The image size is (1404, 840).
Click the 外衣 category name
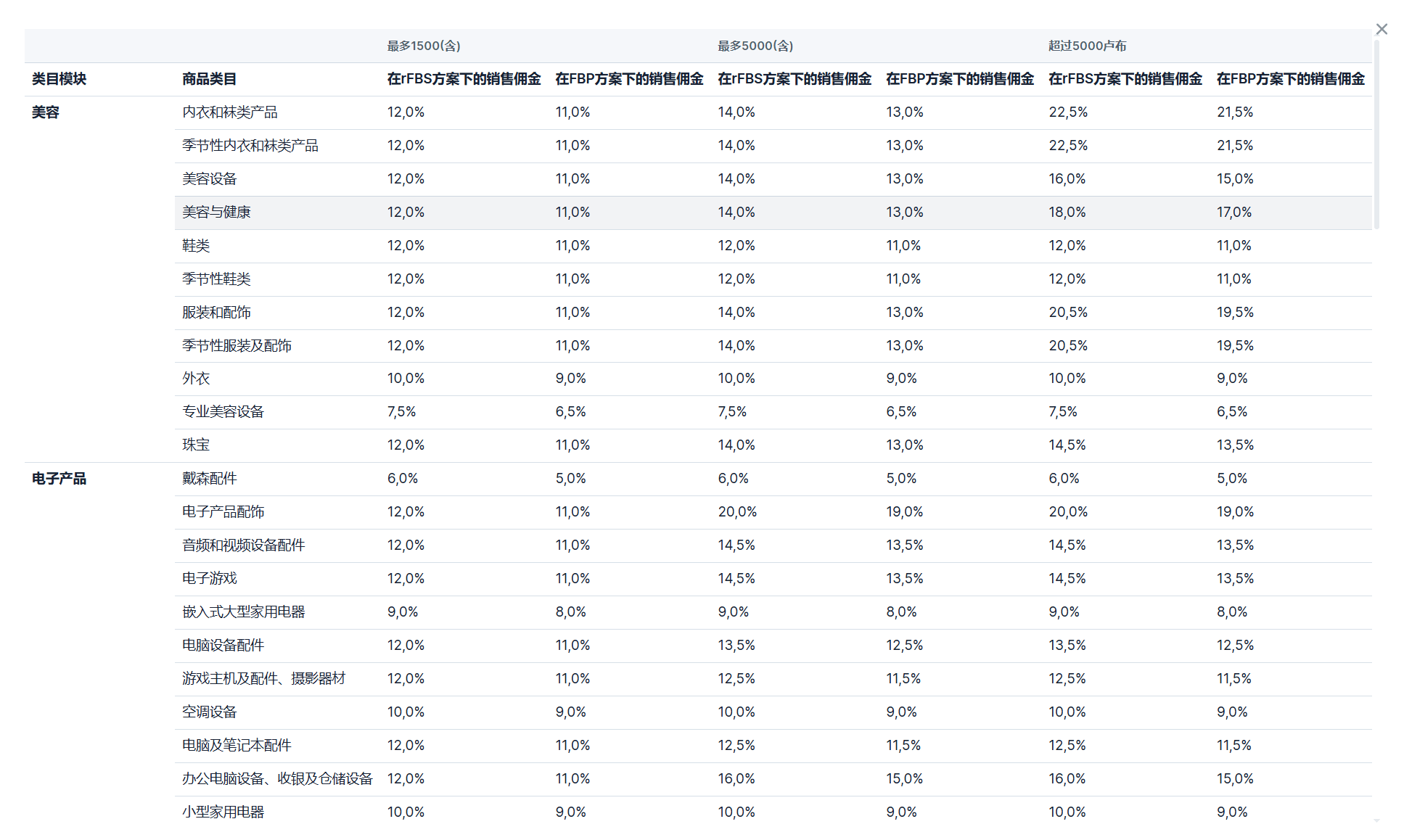pos(196,379)
